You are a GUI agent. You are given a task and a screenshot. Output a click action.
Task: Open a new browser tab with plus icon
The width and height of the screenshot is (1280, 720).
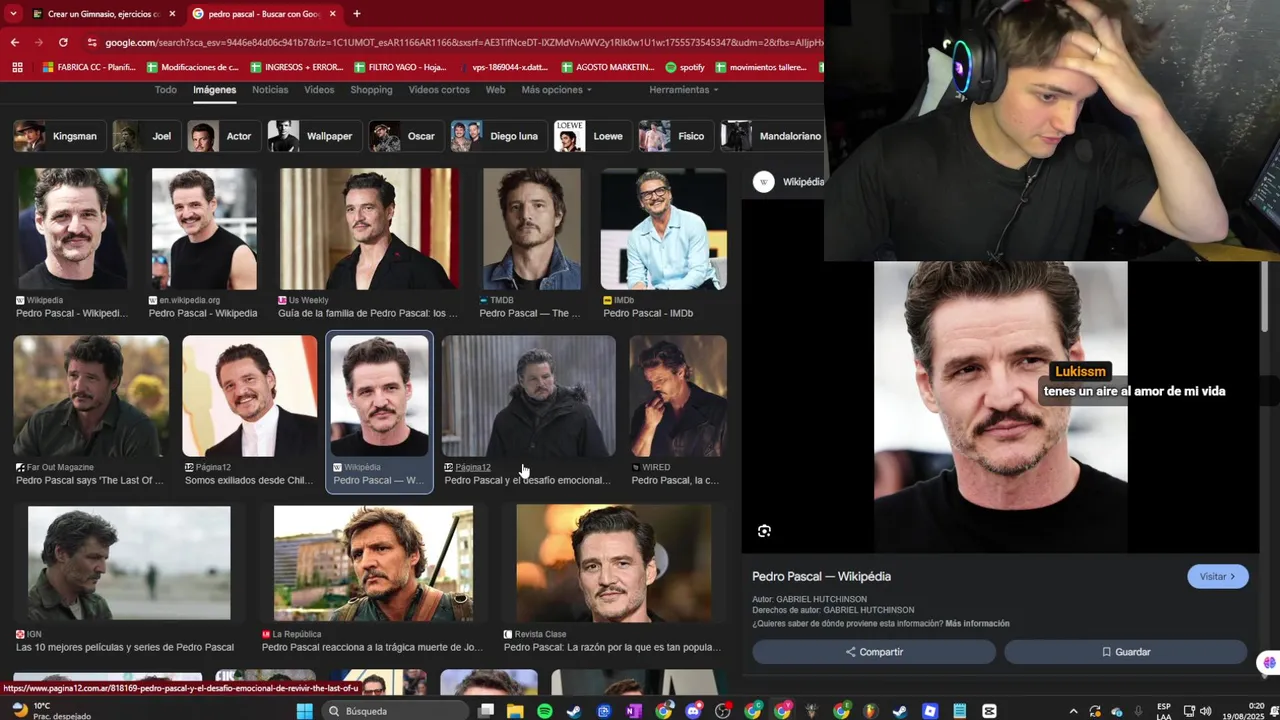pos(357,14)
